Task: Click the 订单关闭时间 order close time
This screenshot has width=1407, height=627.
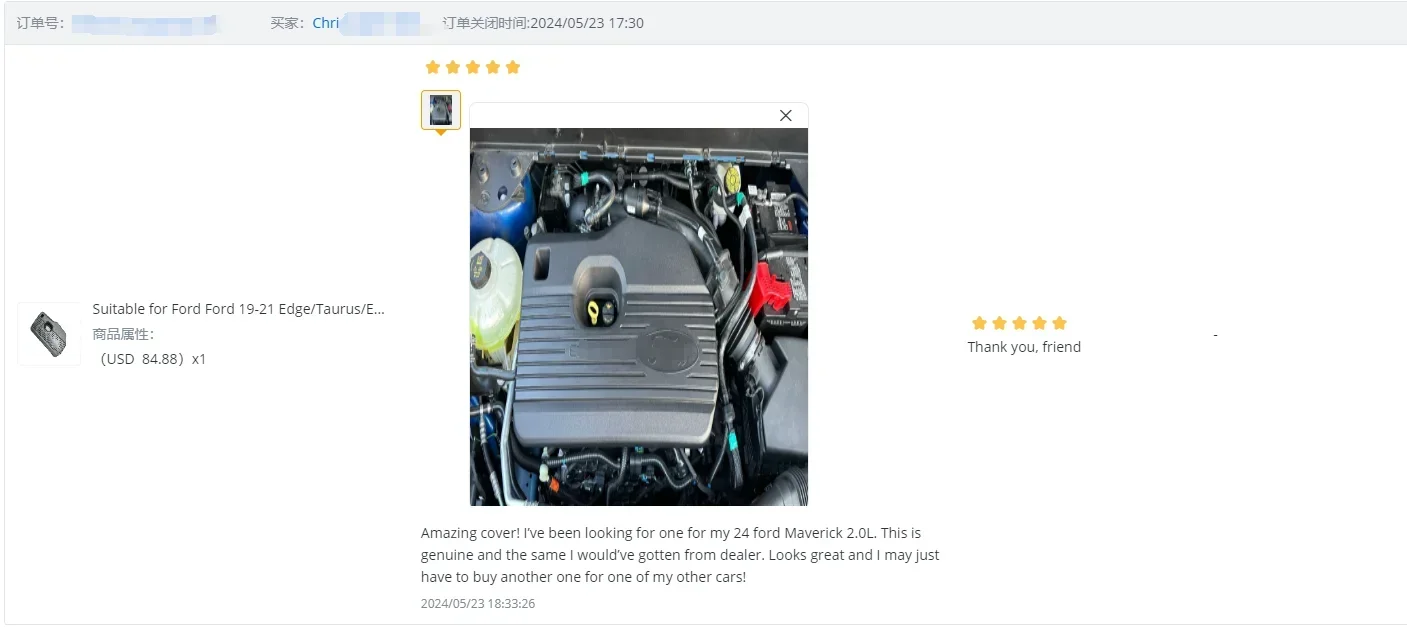Action: pos(543,23)
